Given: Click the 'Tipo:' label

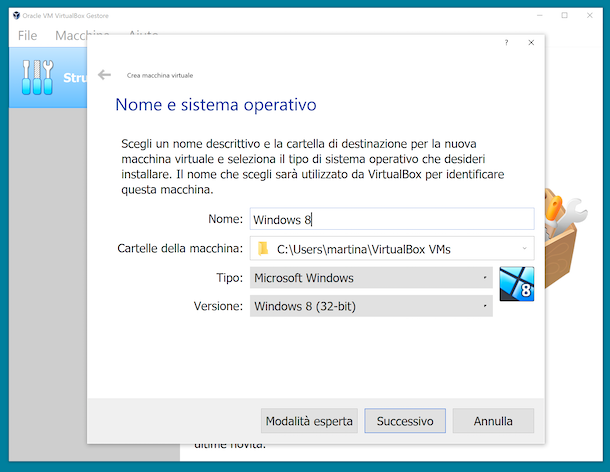Looking at the screenshot, I should coord(230,277).
